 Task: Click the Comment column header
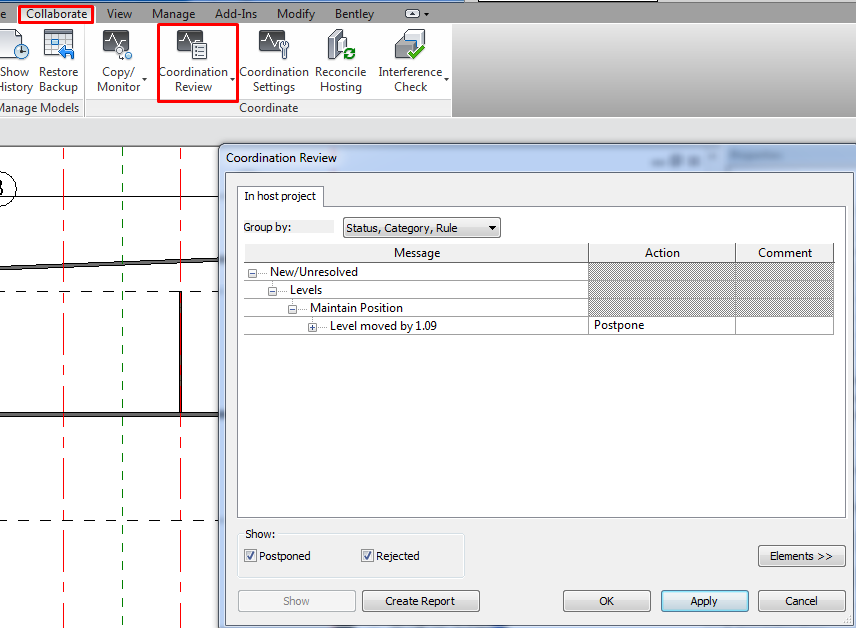pyautogui.click(x=784, y=253)
